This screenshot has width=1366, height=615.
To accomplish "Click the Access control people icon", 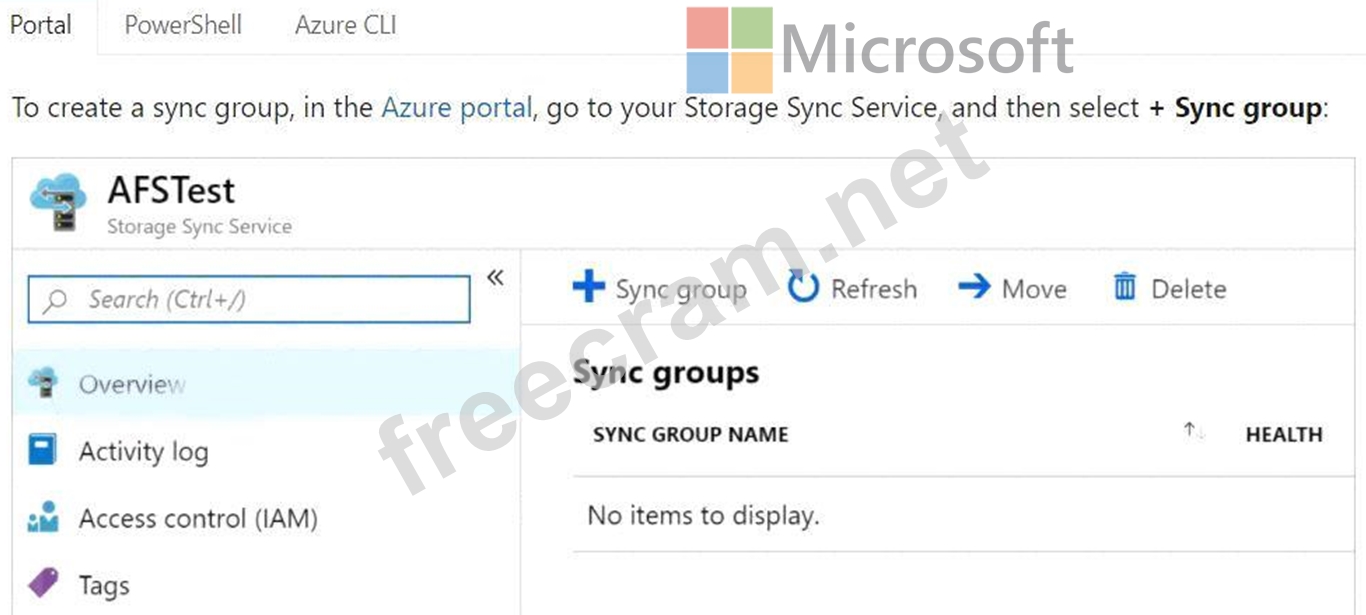I will 43,518.
